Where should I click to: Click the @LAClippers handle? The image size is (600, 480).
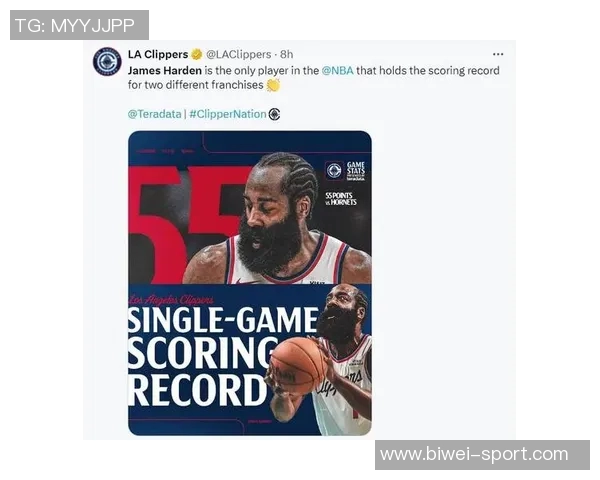point(239,54)
